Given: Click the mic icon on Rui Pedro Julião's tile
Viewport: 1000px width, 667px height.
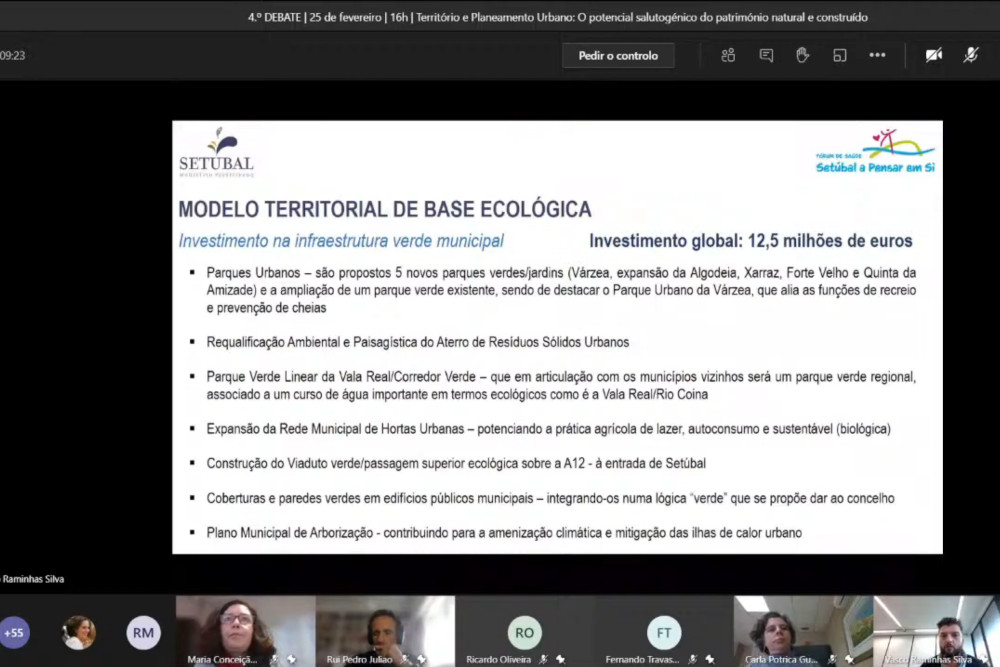Looking at the screenshot, I should coord(403,658).
